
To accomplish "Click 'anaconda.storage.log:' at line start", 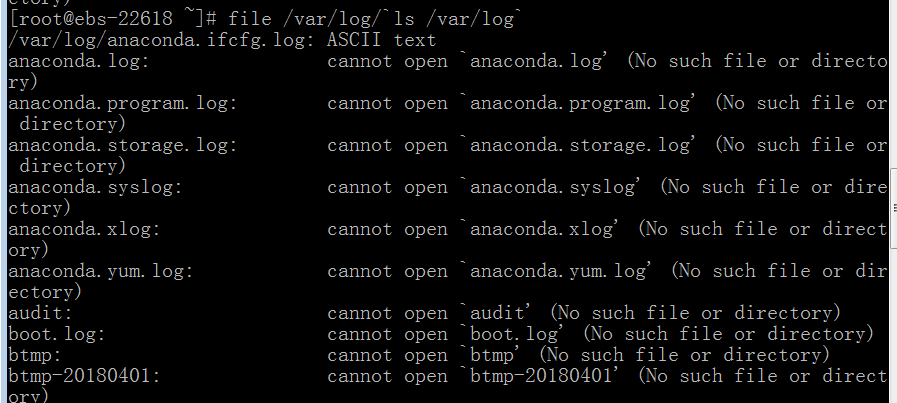I will click(122, 145).
